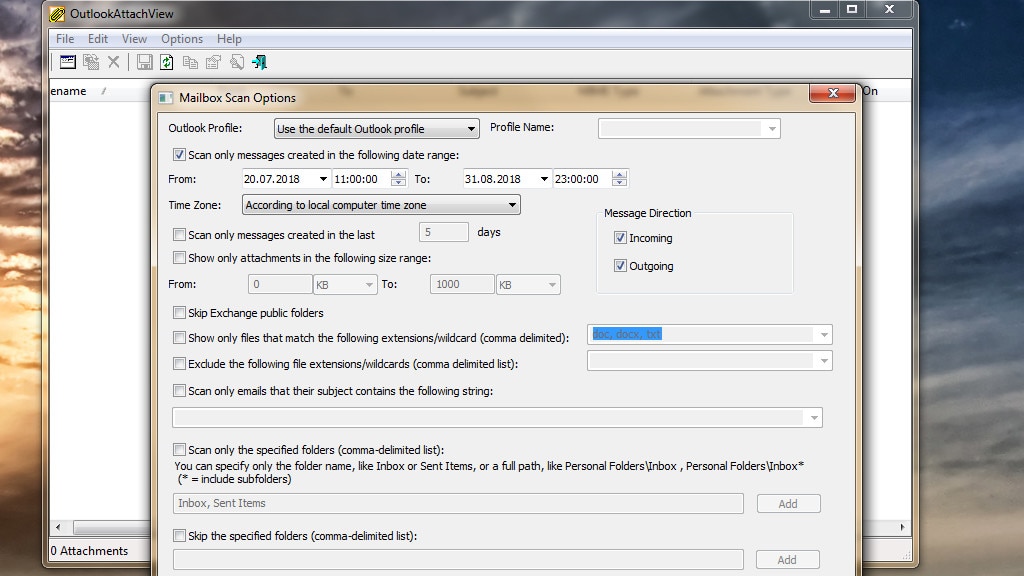
Task: Click the Delete (X) toolbar icon
Action: pos(114,62)
